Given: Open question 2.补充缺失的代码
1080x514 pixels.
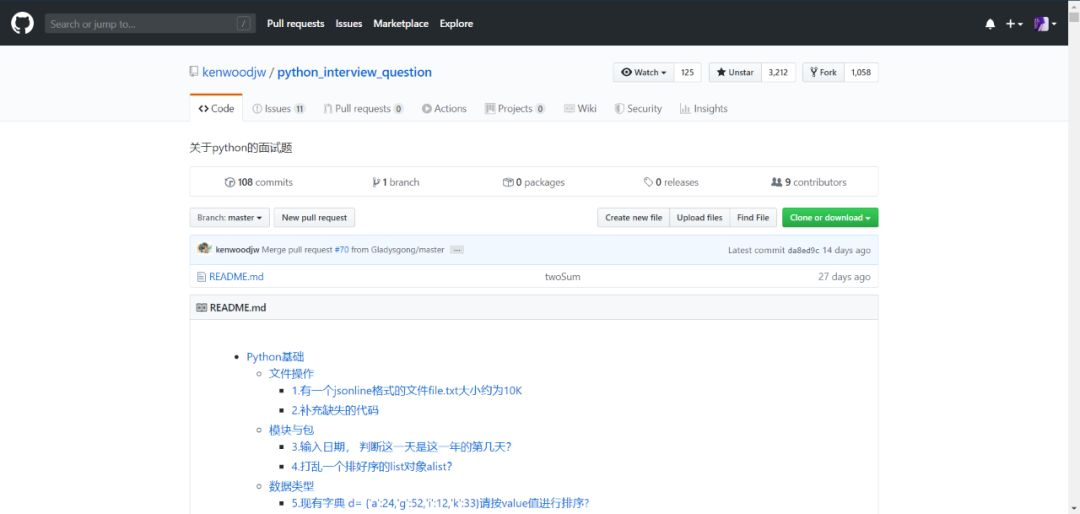Looking at the screenshot, I should pyautogui.click(x=335, y=411).
